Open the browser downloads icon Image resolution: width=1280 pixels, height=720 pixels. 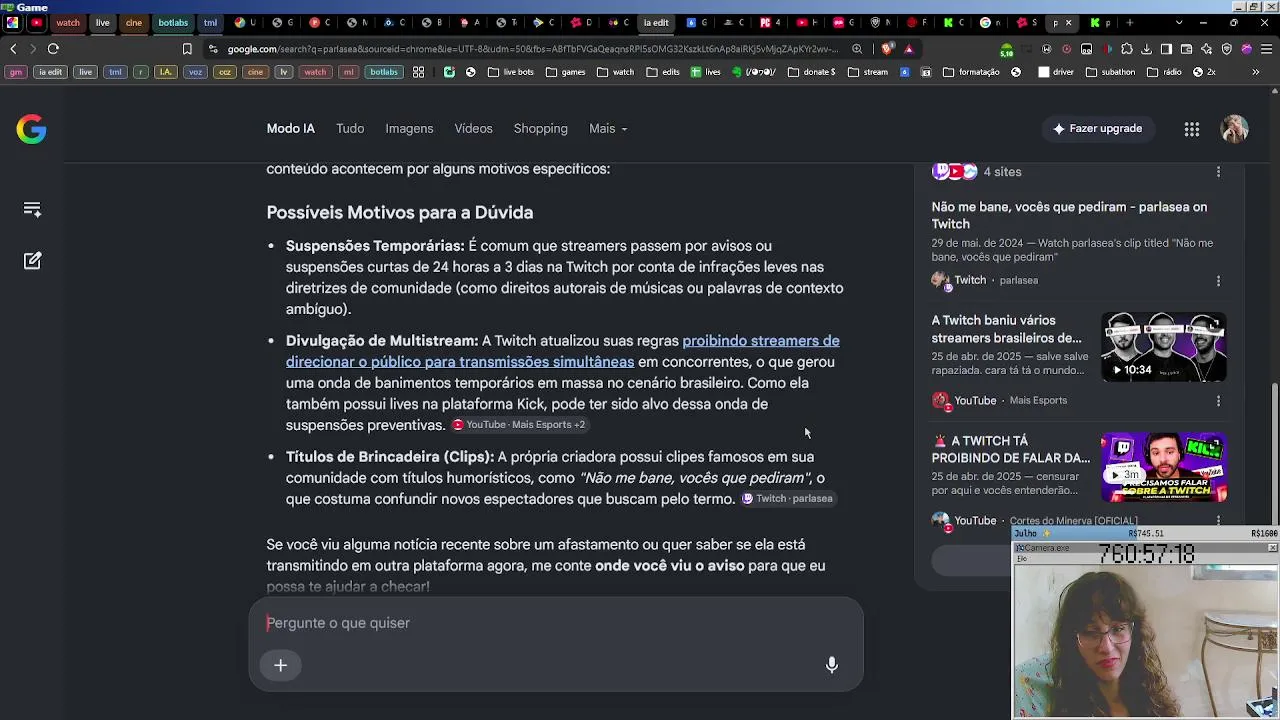1147,48
